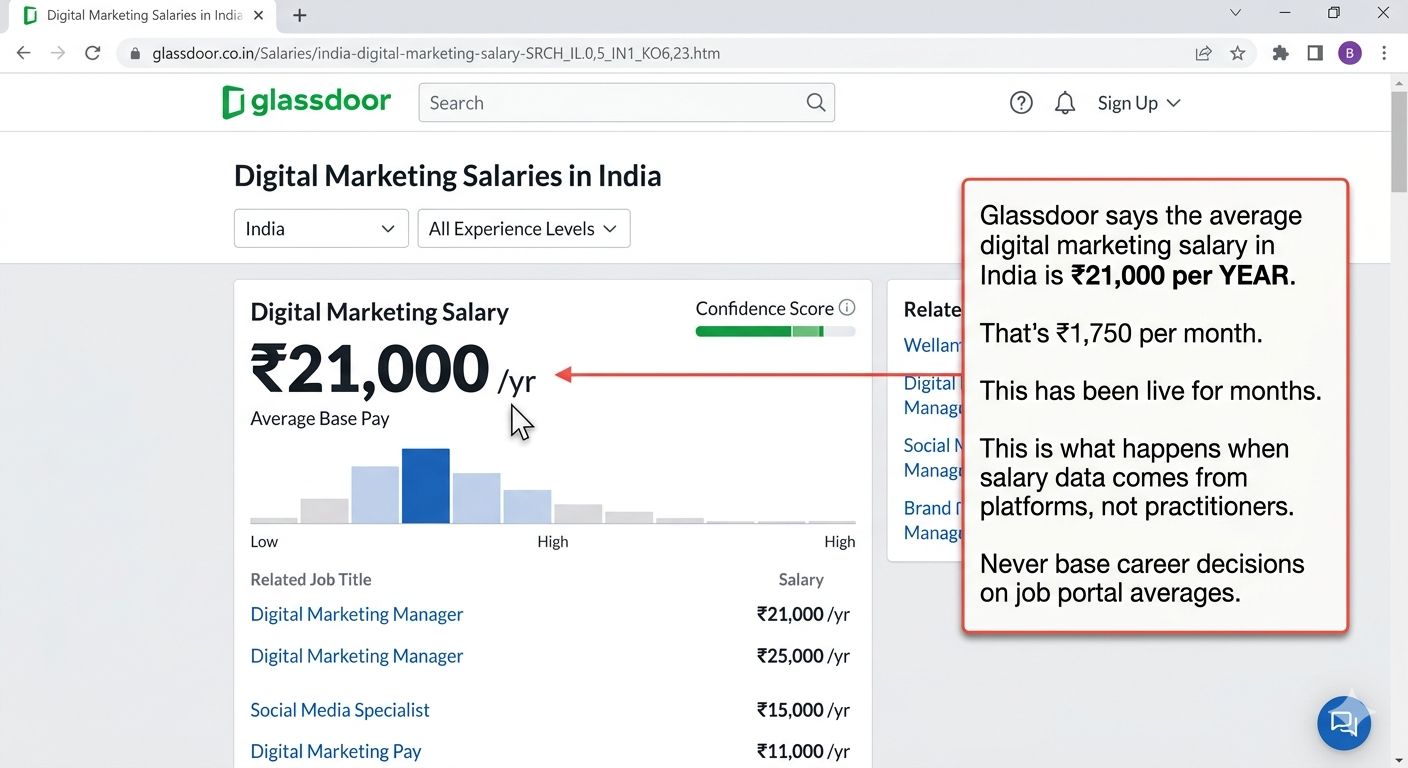Viewport: 1408px width, 768px height.
Task: Open the Digital Marketing Manager ₹25,000 link
Action: [x=357, y=656]
